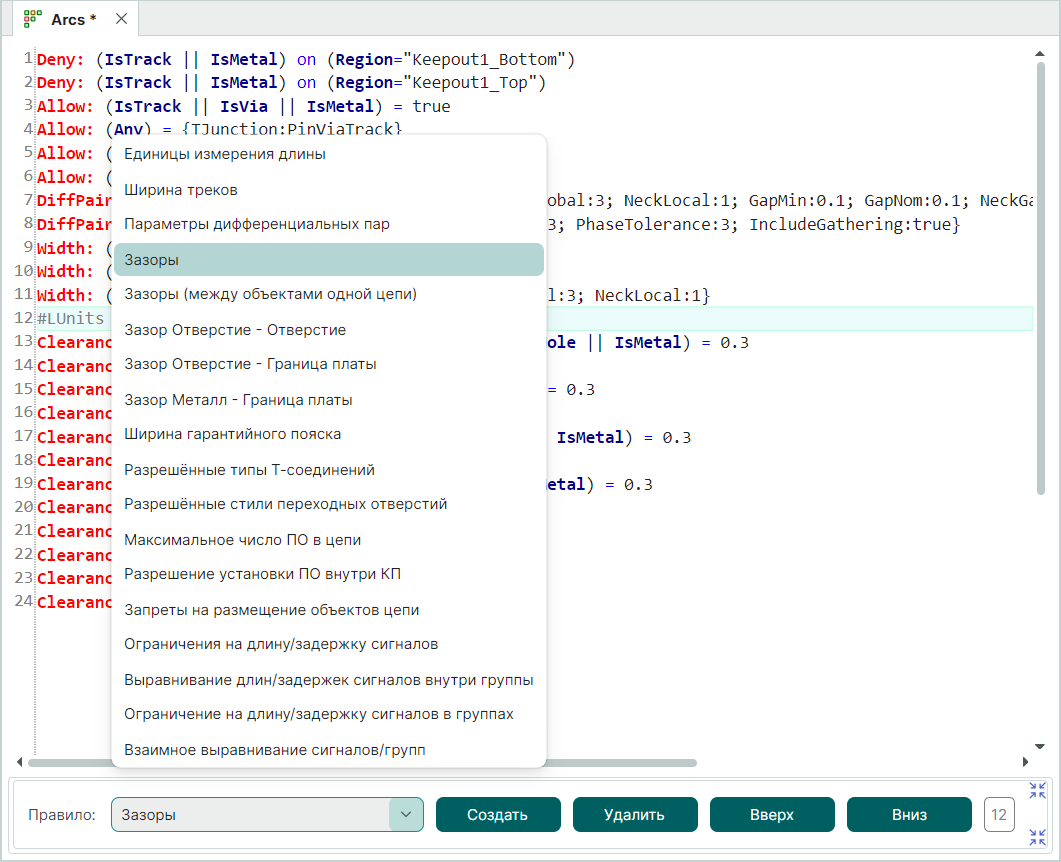Viewport: 1061px width, 862px height.
Task: Click the Вверх button
Action: [772, 814]
